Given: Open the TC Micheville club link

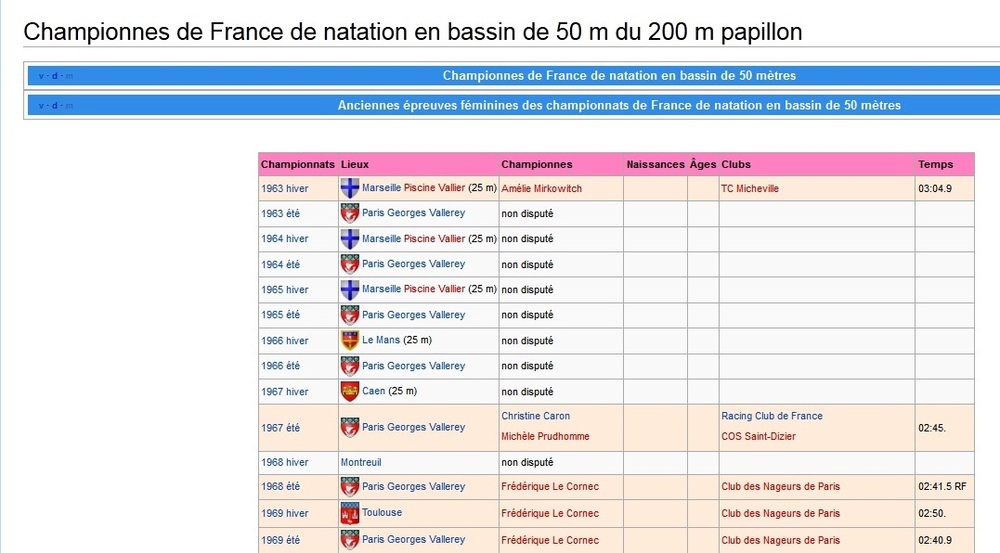Looking at the screenshot, I should coord(749,188).
